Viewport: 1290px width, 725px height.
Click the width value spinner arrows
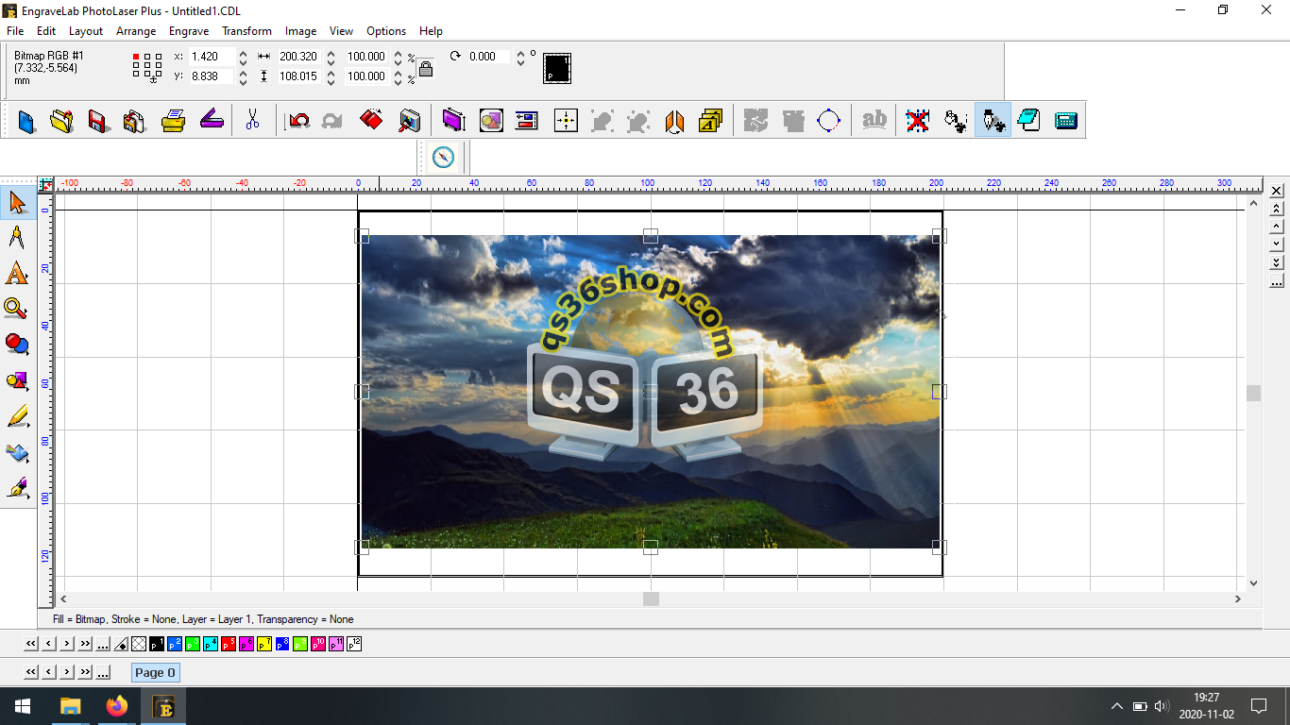(331, 57)
